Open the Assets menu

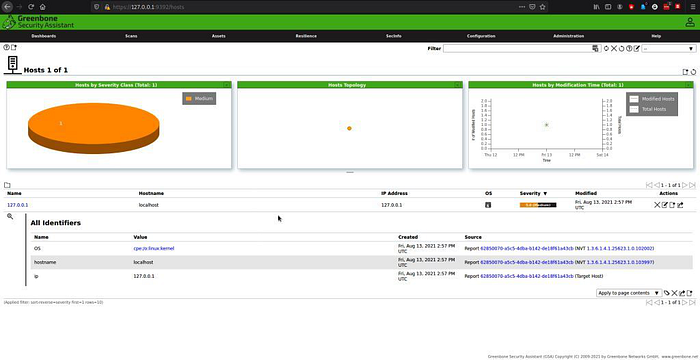pos(218,36)
